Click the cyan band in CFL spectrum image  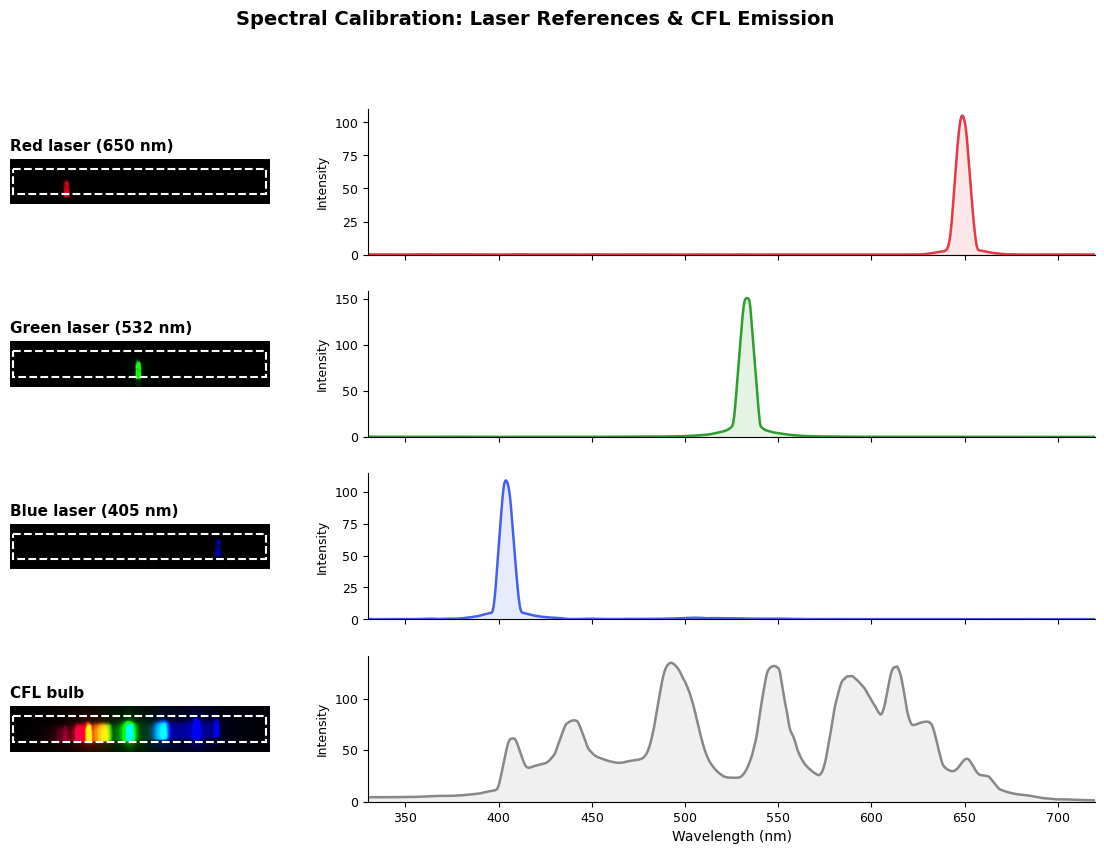(161, 730)
